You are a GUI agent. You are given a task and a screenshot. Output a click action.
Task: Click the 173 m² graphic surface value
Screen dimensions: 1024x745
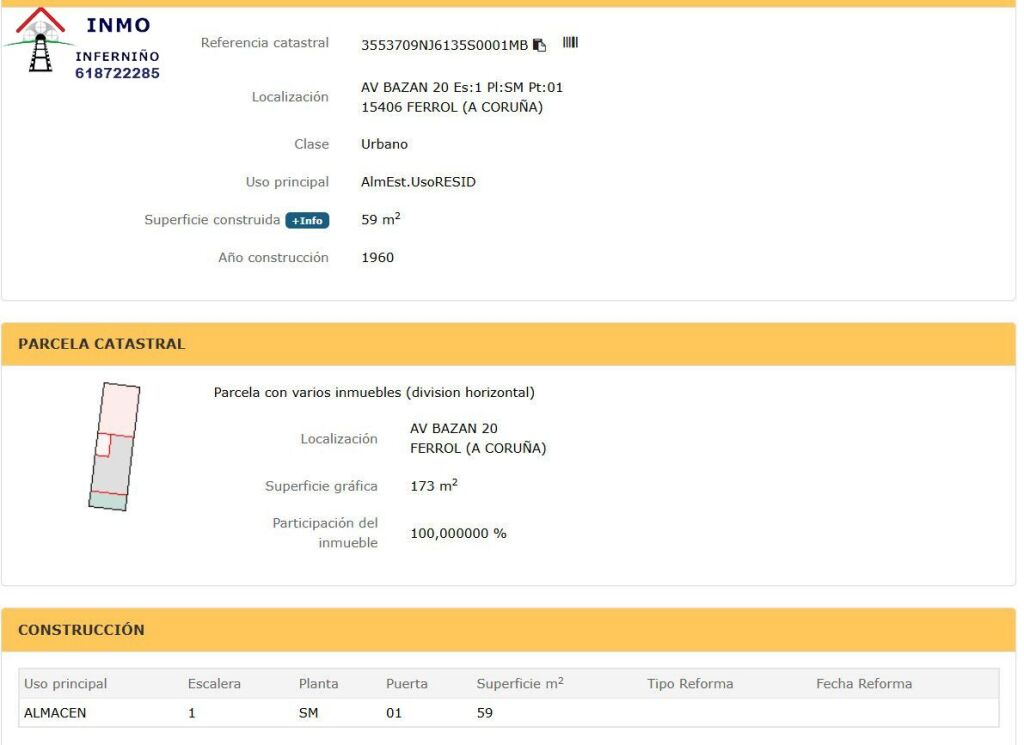(x=434, y=485)
